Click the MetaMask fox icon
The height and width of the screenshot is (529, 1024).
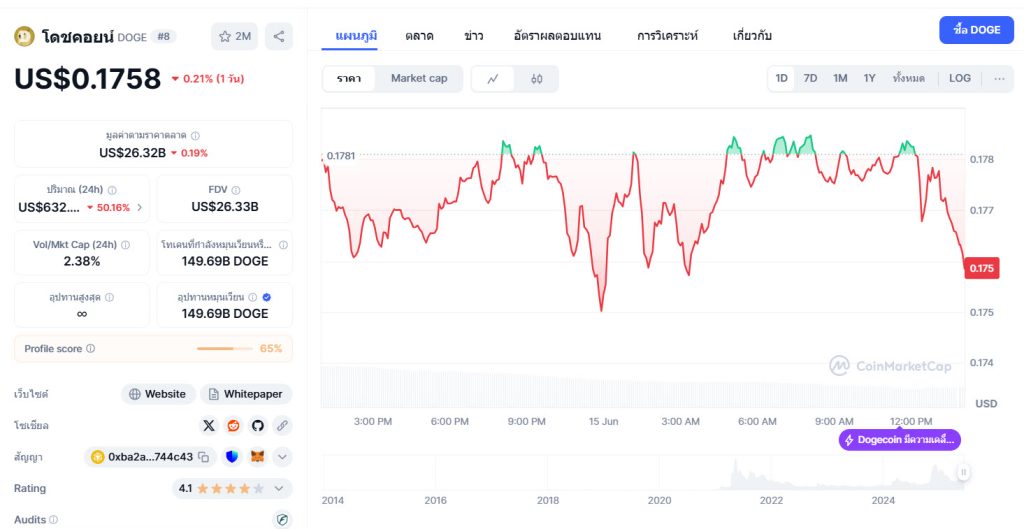tap(258, 457)
